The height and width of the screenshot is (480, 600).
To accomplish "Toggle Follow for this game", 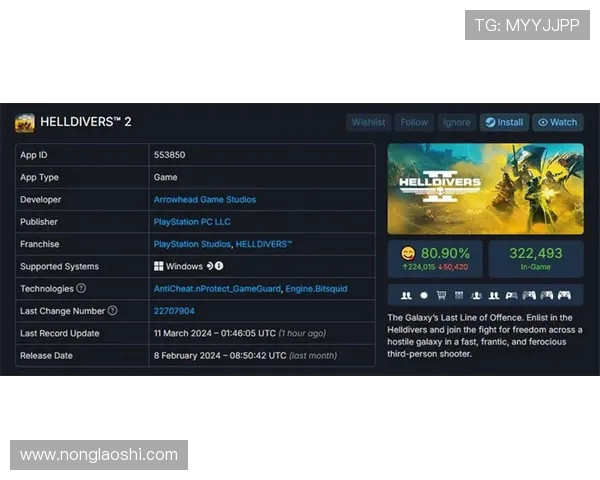I will tap(414, 122).
